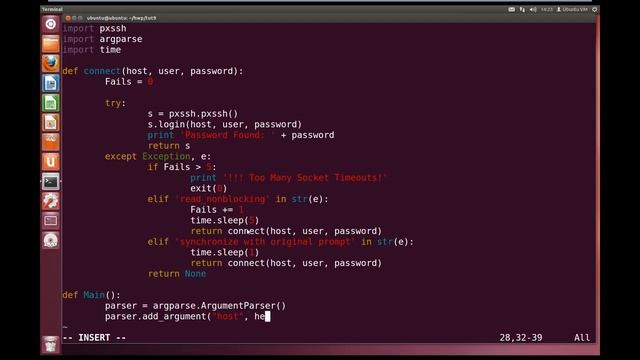Open the Ubuntu Dash home launcher

pos(51,24)
